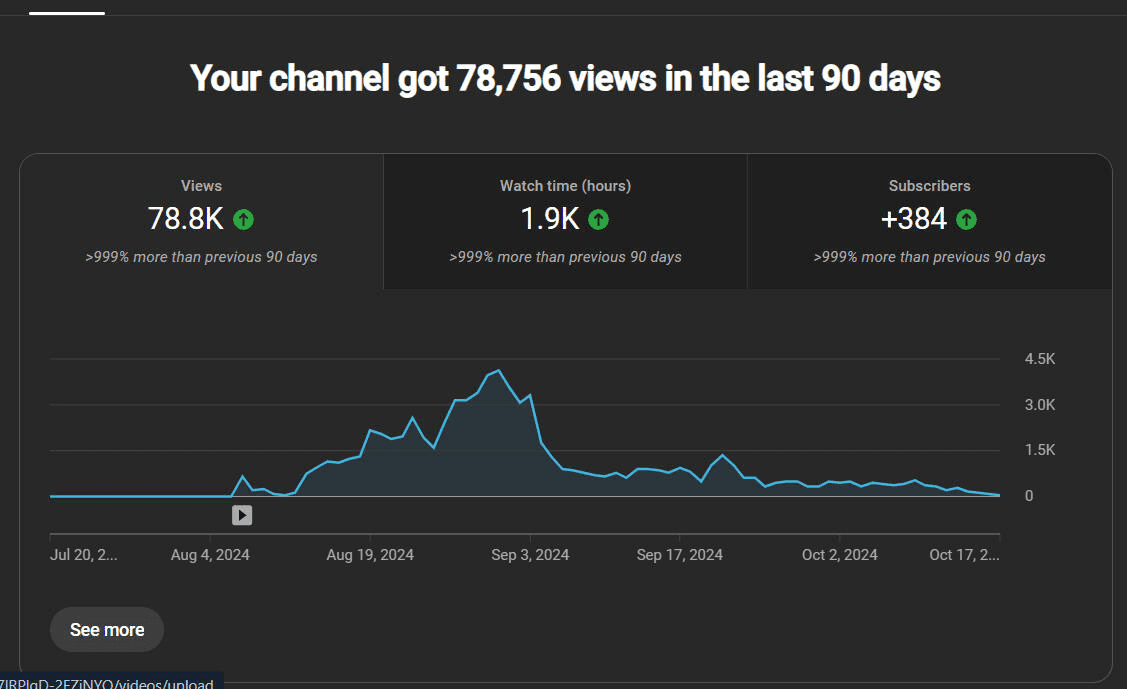Click the Sep 3, 2024 axis label
1127x689 pixels.
(529, 554)
